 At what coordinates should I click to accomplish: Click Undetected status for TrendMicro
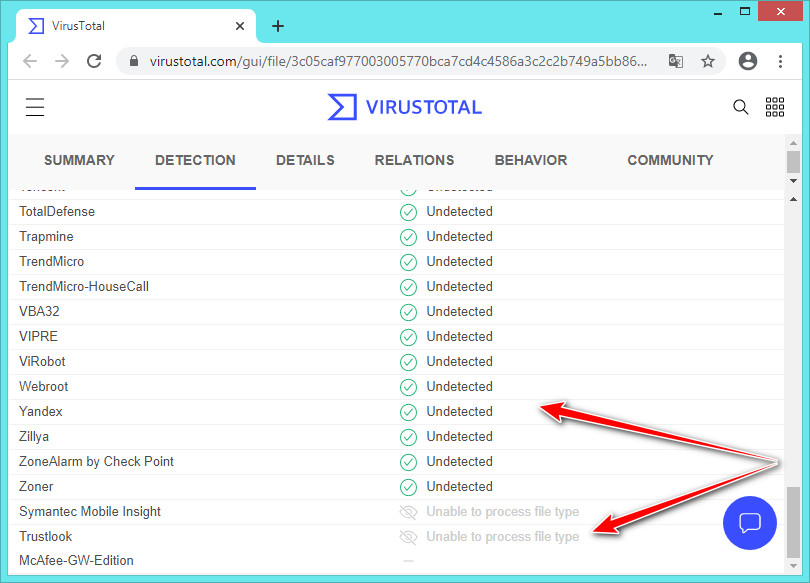pos(459,262)
